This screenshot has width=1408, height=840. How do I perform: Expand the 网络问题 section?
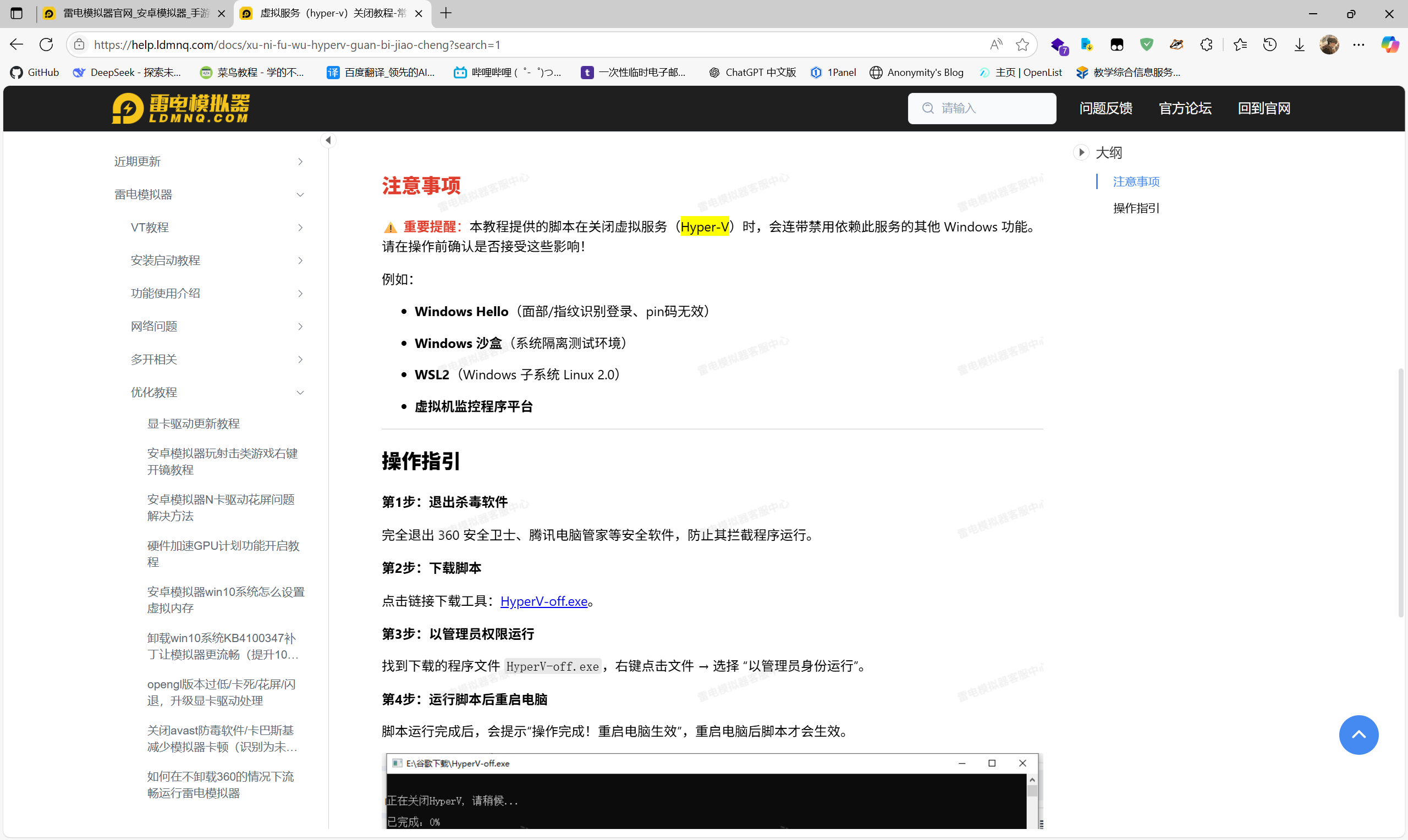coord(217,327)
